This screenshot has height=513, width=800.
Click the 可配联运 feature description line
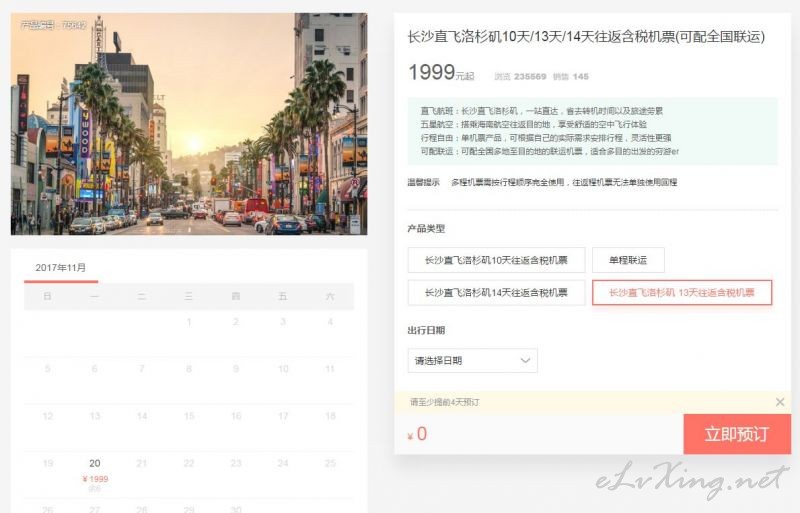coord(549,151)
